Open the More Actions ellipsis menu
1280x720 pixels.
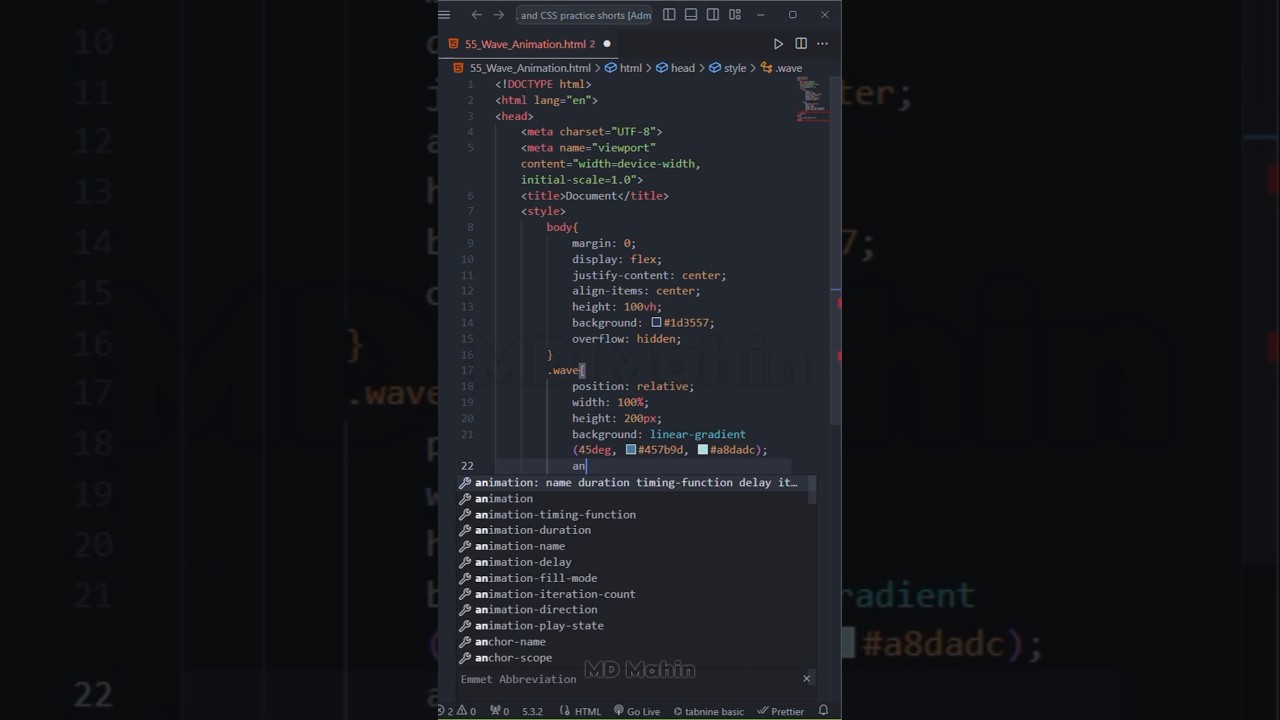pyautogui.click(x=823, y=44)
